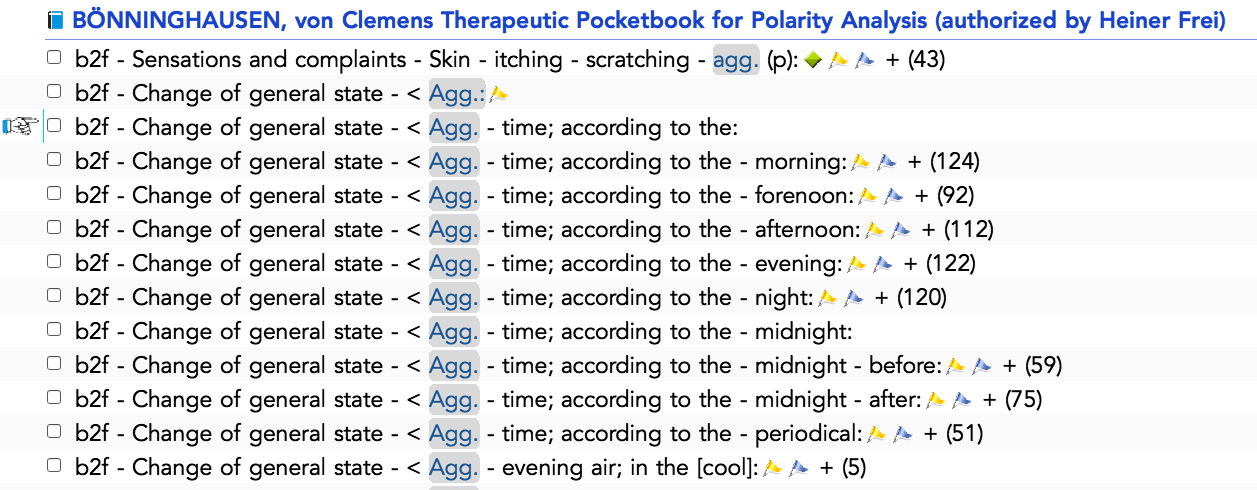Click the yellow flag on the night row
This screenshot has width=1257, height=490.
tap(827, 298)
